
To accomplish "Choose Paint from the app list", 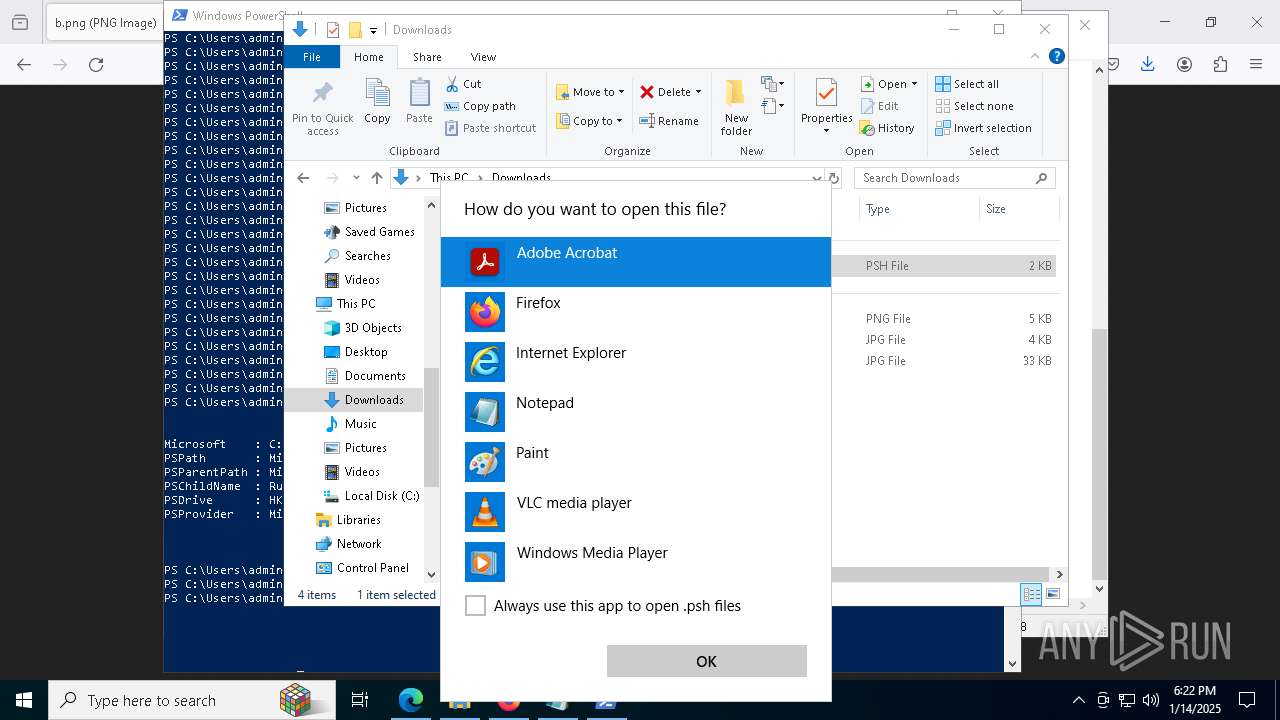I will pos(635,462).
